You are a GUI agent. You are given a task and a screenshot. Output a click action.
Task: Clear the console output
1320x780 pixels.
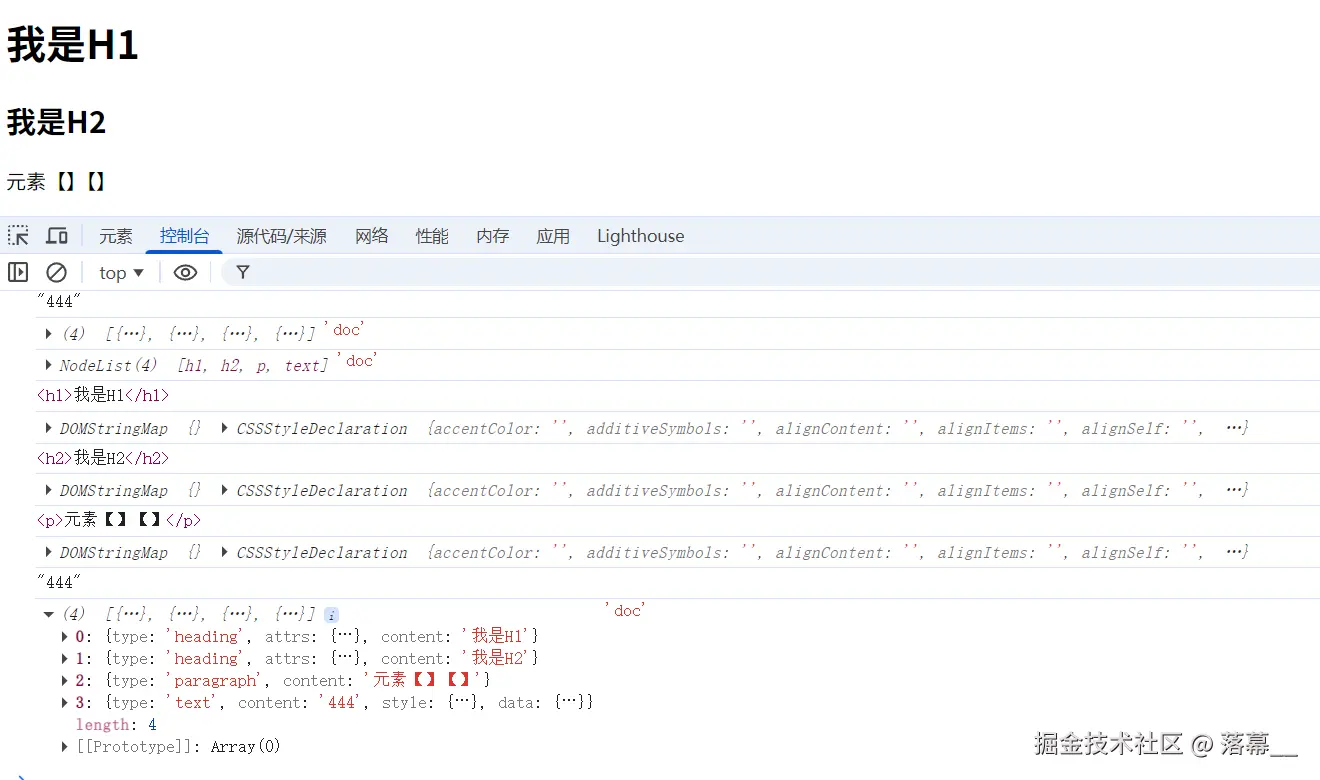point(56,271)
